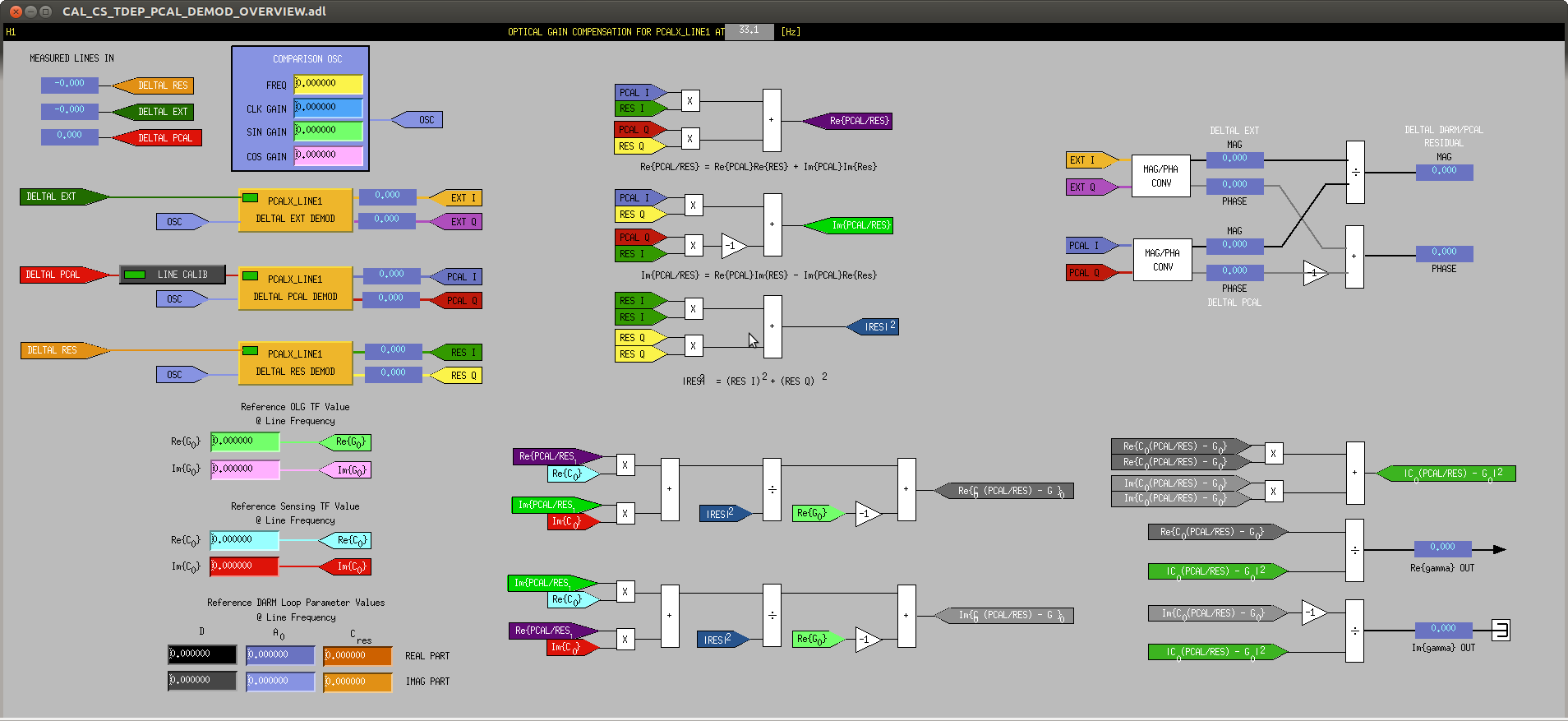Click the value readout left of DELTAL EXT tag
This screenshot has width=1568, height=721.
[x=70, y=111]
